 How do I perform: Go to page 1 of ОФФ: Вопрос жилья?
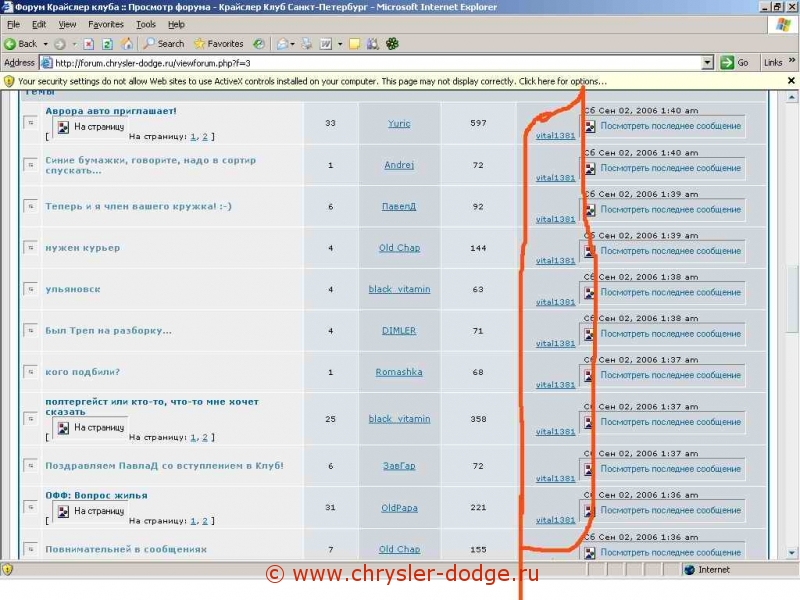(193, 521)
